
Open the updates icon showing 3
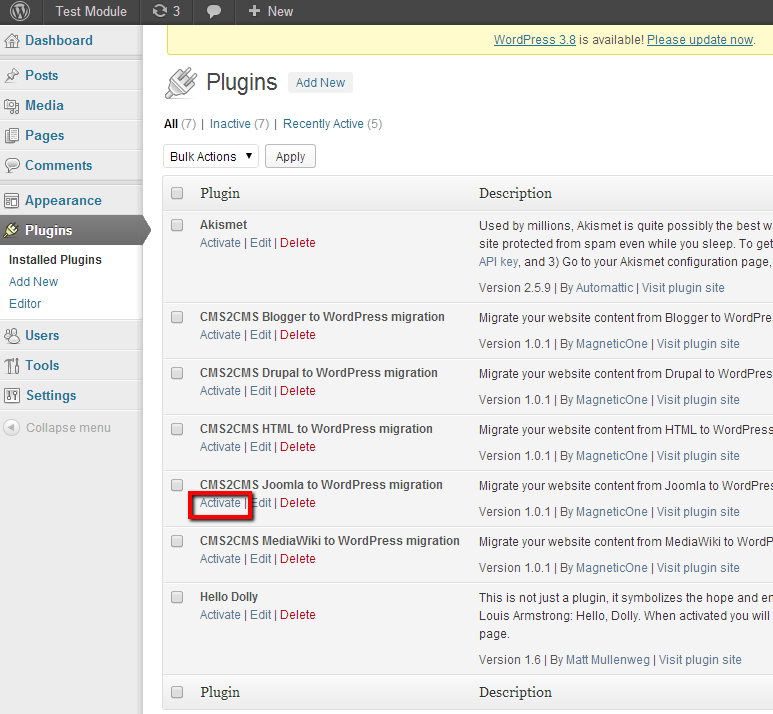(166, 11)
